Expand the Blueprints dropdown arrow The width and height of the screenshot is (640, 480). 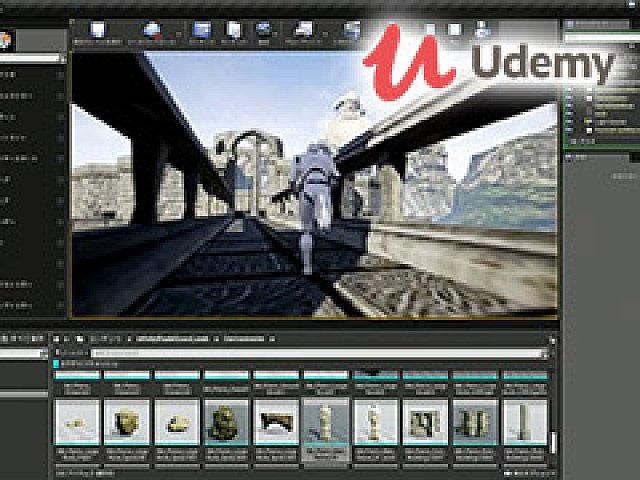pyautogui.click(x=325, y=34)
